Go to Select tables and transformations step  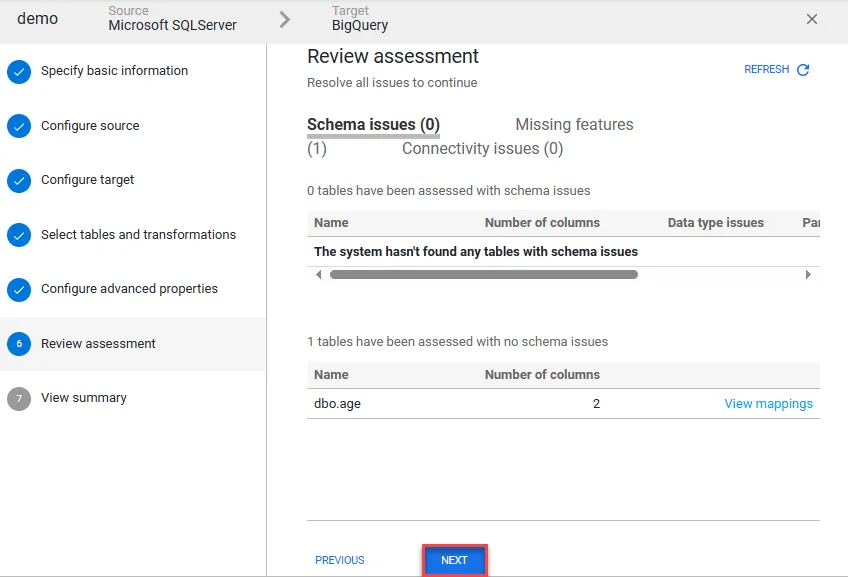tap(138, 234)
